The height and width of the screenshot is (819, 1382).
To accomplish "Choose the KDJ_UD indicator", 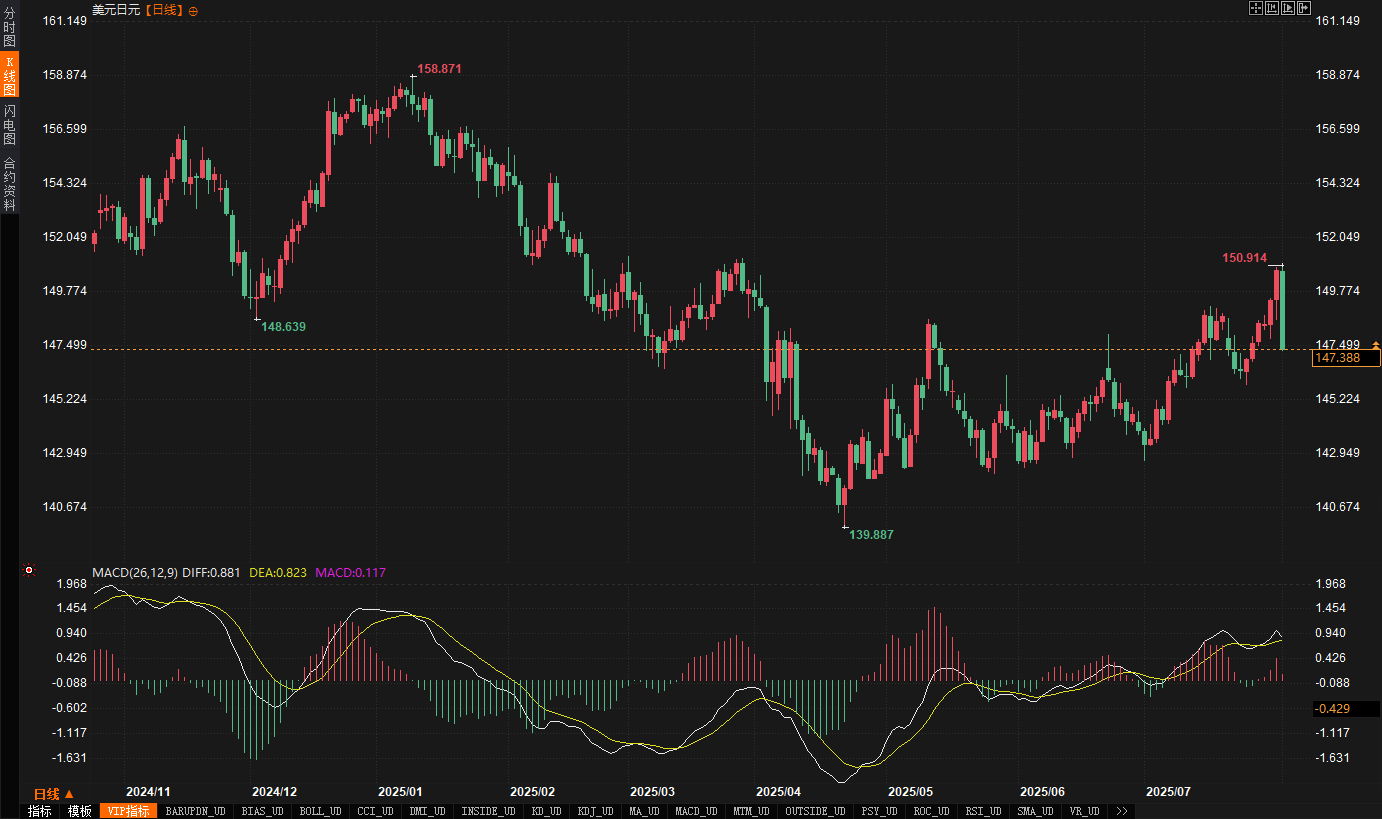I will tap(598, 811).
